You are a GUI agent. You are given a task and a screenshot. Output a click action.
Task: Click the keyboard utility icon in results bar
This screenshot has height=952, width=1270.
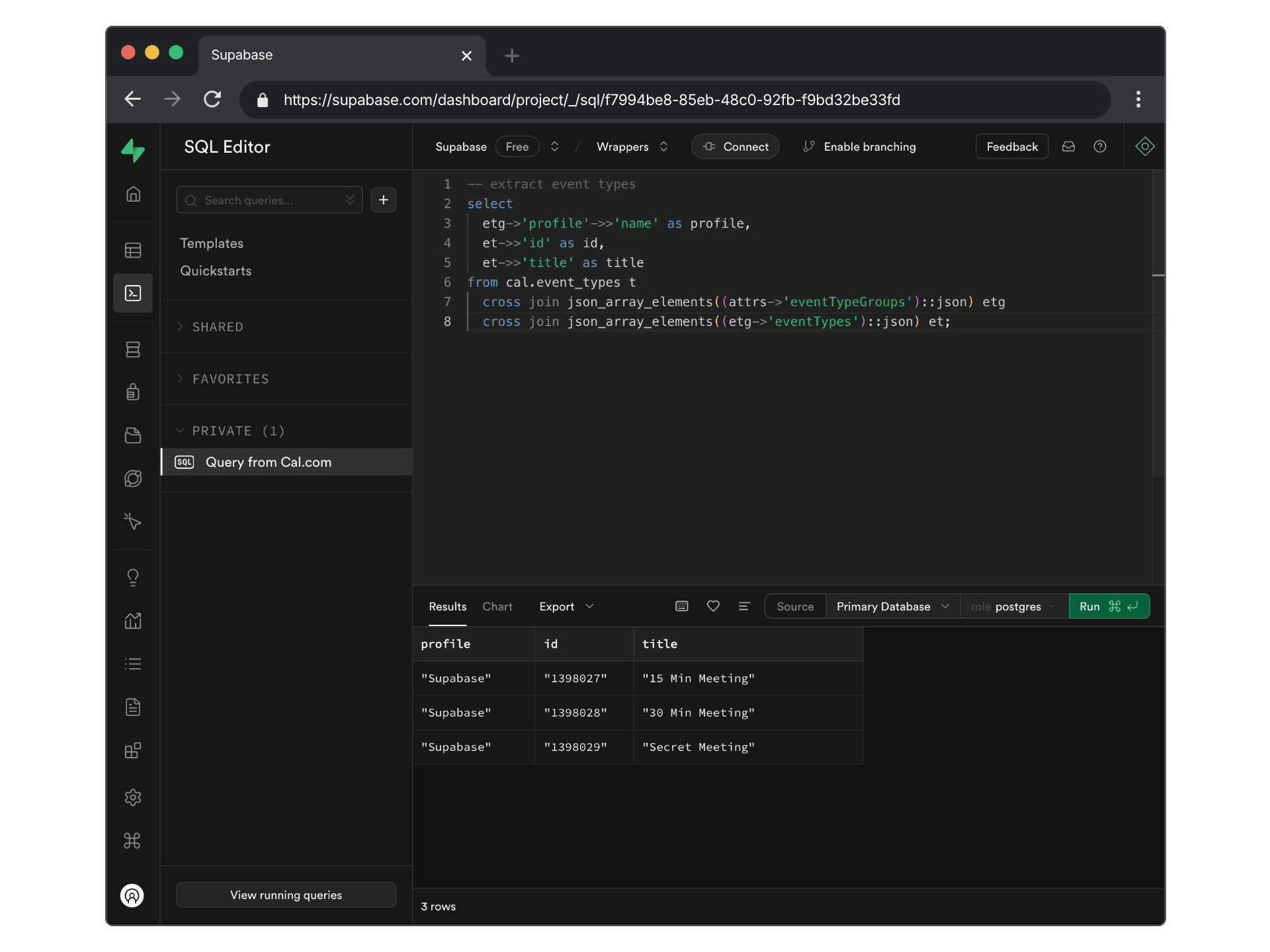pos(682,606)
